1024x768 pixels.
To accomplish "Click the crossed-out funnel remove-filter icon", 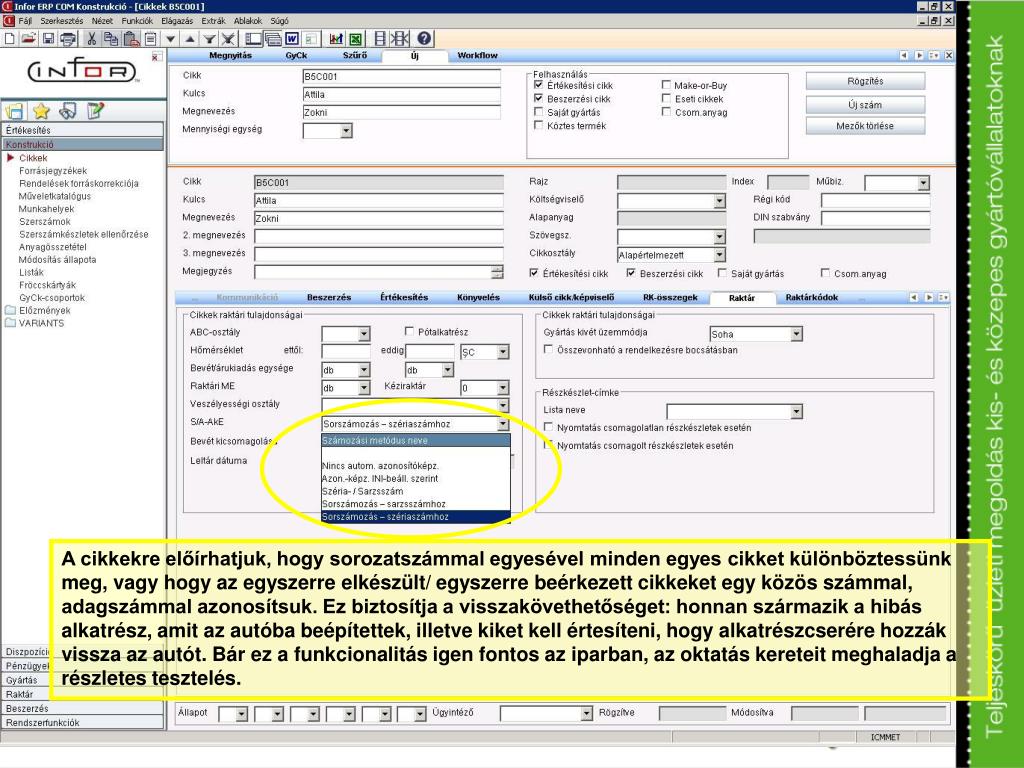I will coord(228,39).
